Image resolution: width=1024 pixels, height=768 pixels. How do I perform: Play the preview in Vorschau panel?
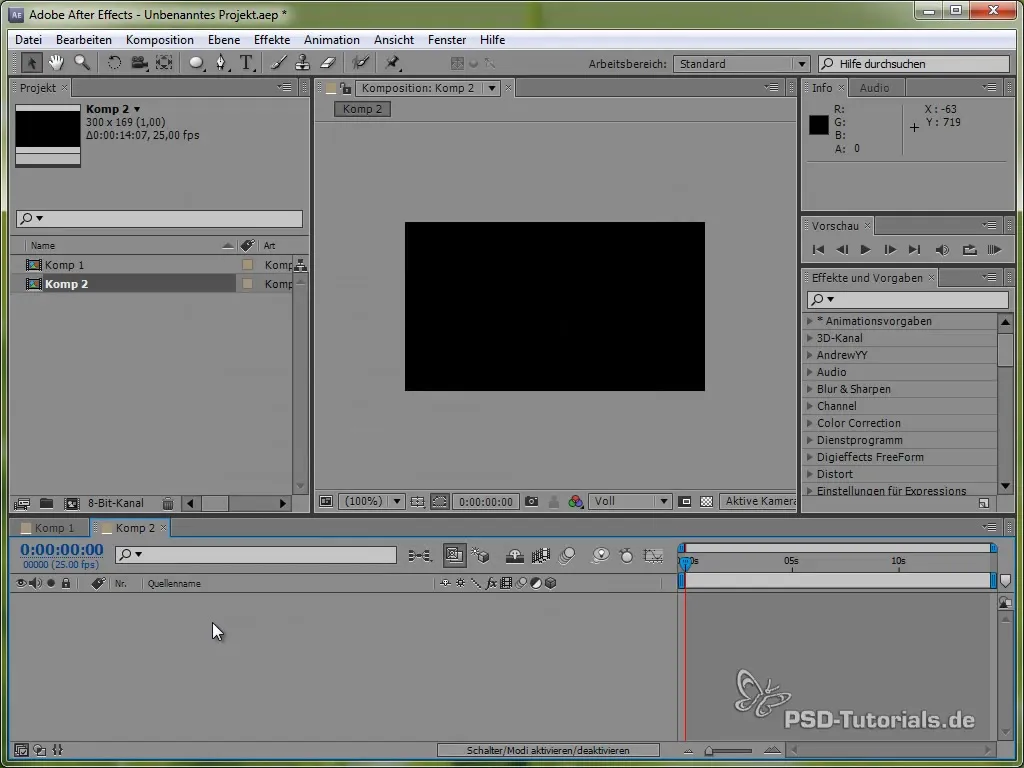coord(865,249)
